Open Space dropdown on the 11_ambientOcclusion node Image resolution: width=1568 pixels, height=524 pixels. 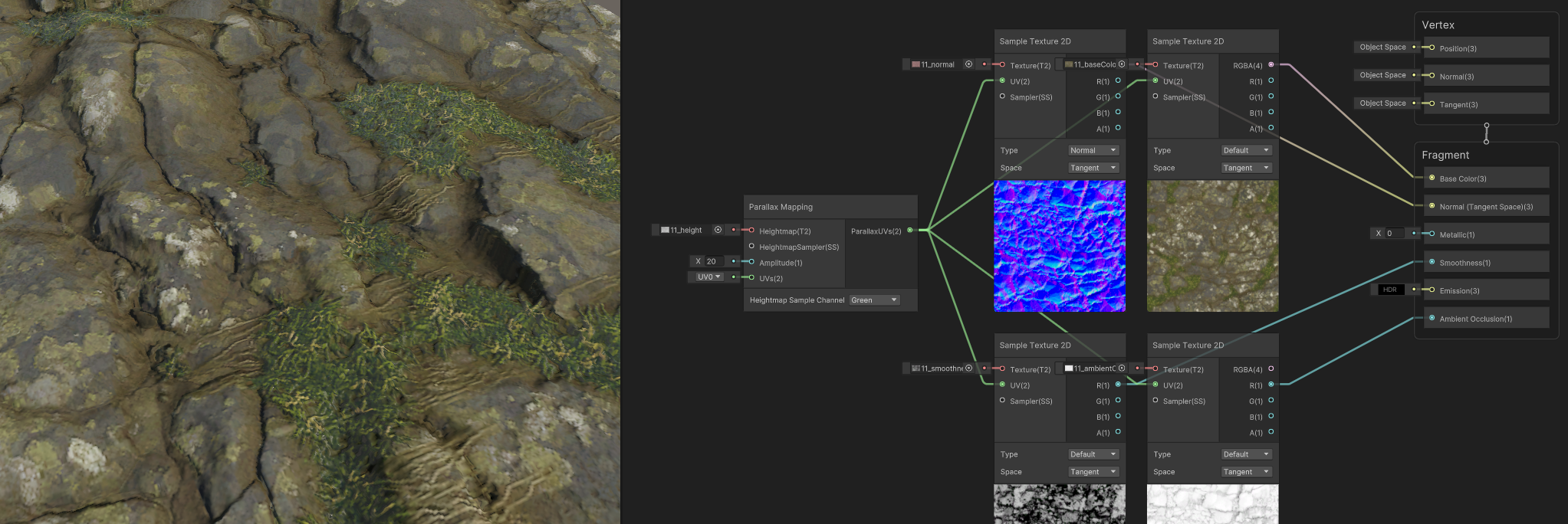[x=1247, y=472]
